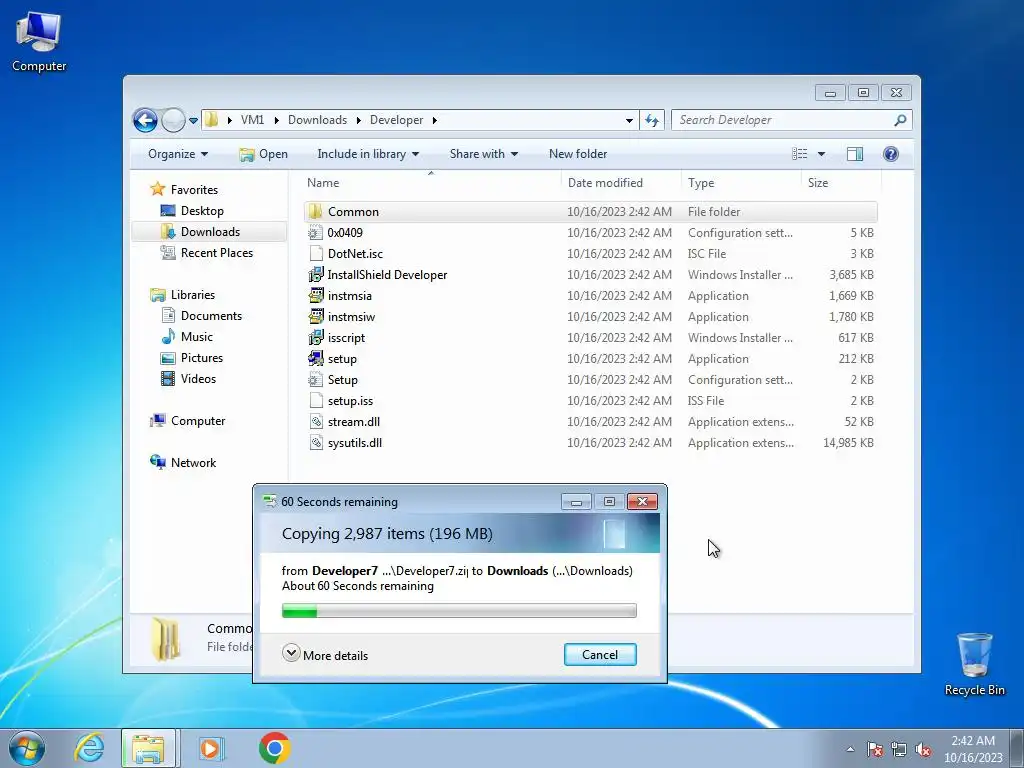Click the Windows Explorer taskbar button
The image size is (1024, 768).
click(x=149, y=748)
